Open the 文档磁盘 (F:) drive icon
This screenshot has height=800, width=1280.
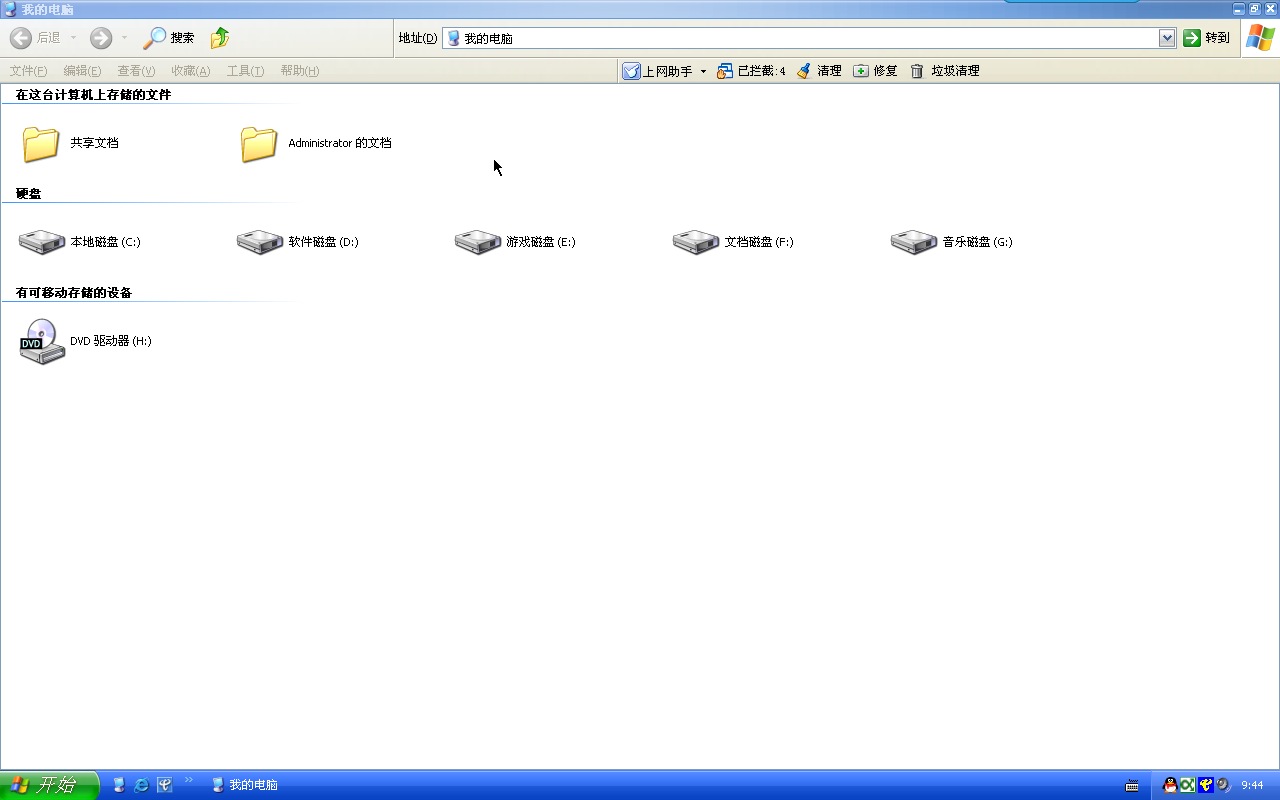click(696, 242)
